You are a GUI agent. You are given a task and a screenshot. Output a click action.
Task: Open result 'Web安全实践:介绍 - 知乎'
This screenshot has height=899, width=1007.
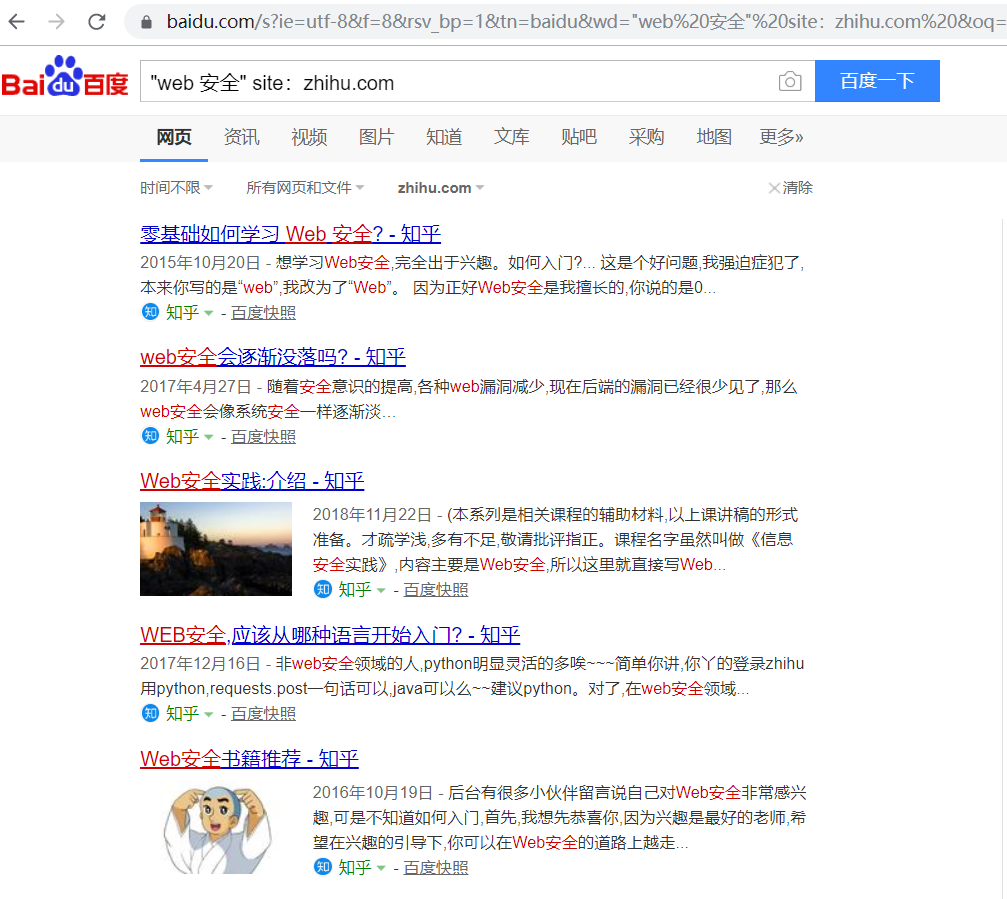(x=252, y=481)
